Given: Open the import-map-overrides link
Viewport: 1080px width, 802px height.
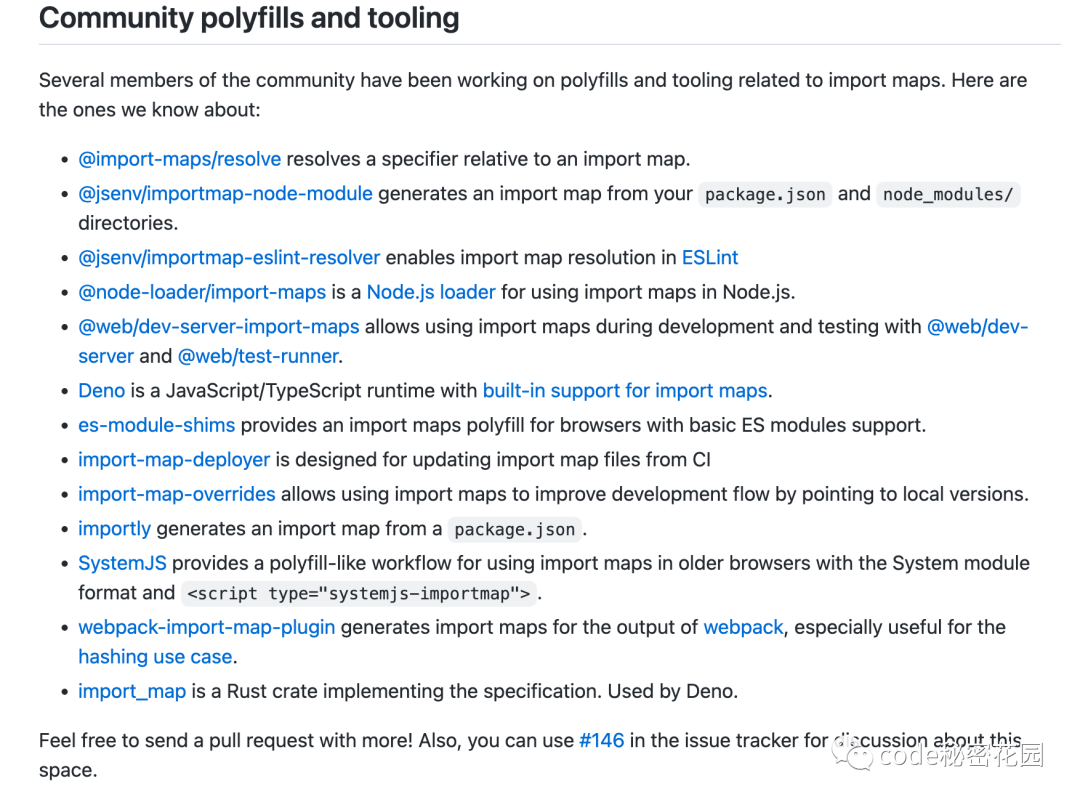Looking at the screenshot, I should (x=176, y=494).
